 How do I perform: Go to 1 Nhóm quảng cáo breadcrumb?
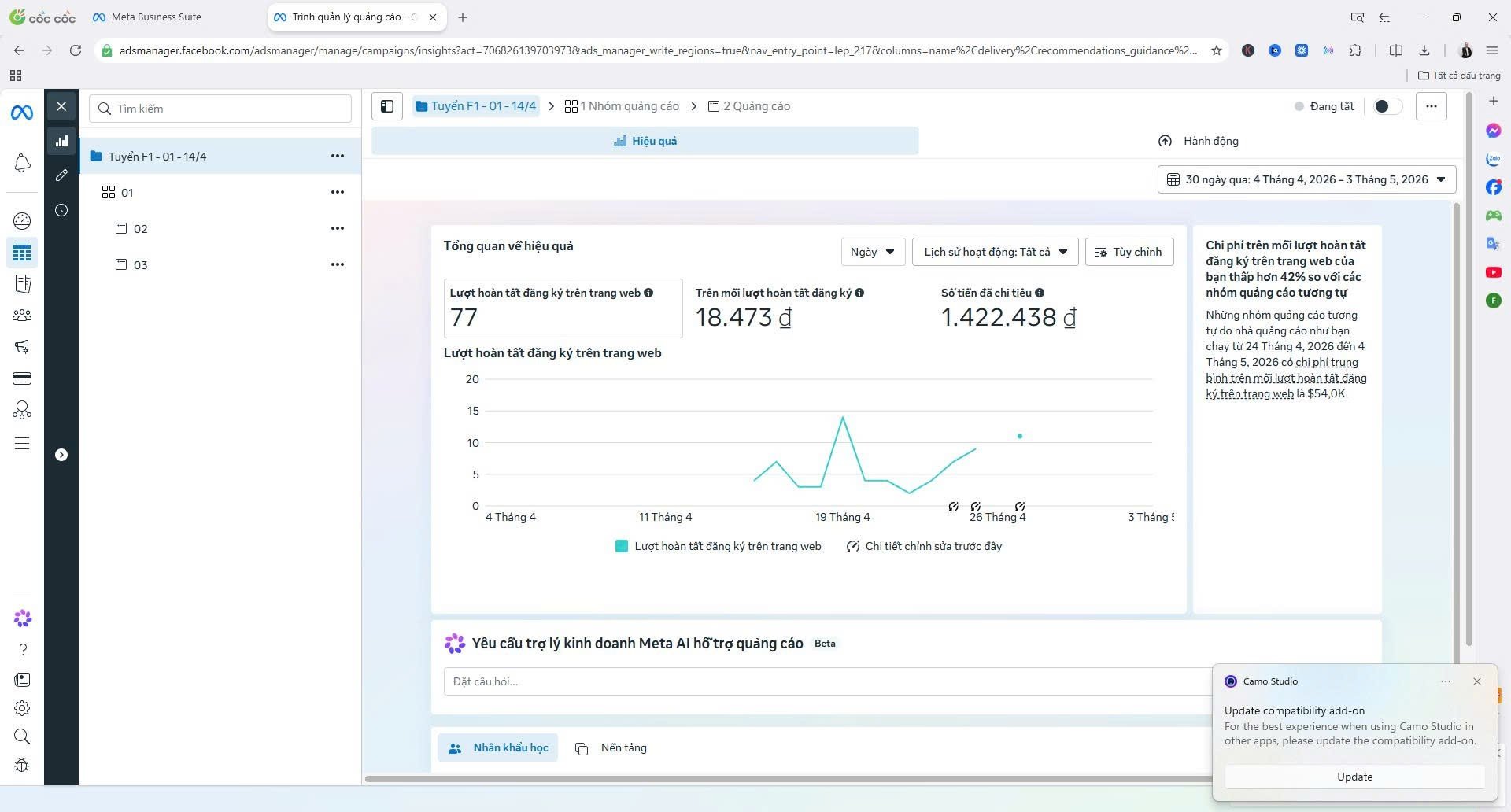[622, 106]
